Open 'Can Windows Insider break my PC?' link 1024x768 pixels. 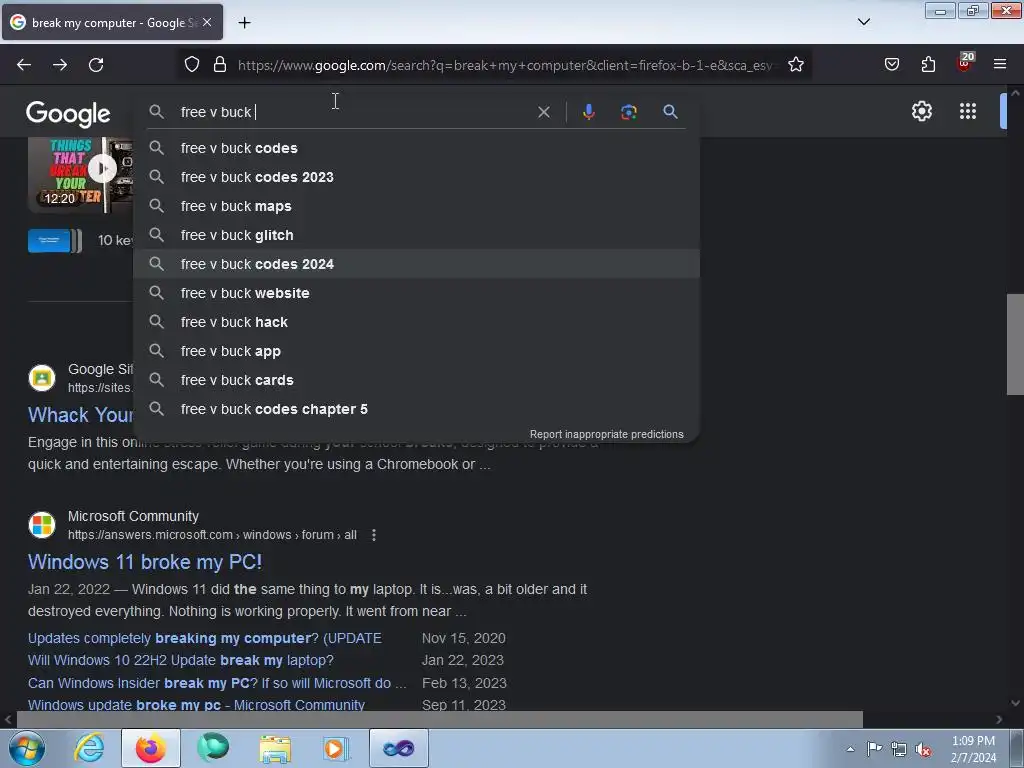[217, 683]
